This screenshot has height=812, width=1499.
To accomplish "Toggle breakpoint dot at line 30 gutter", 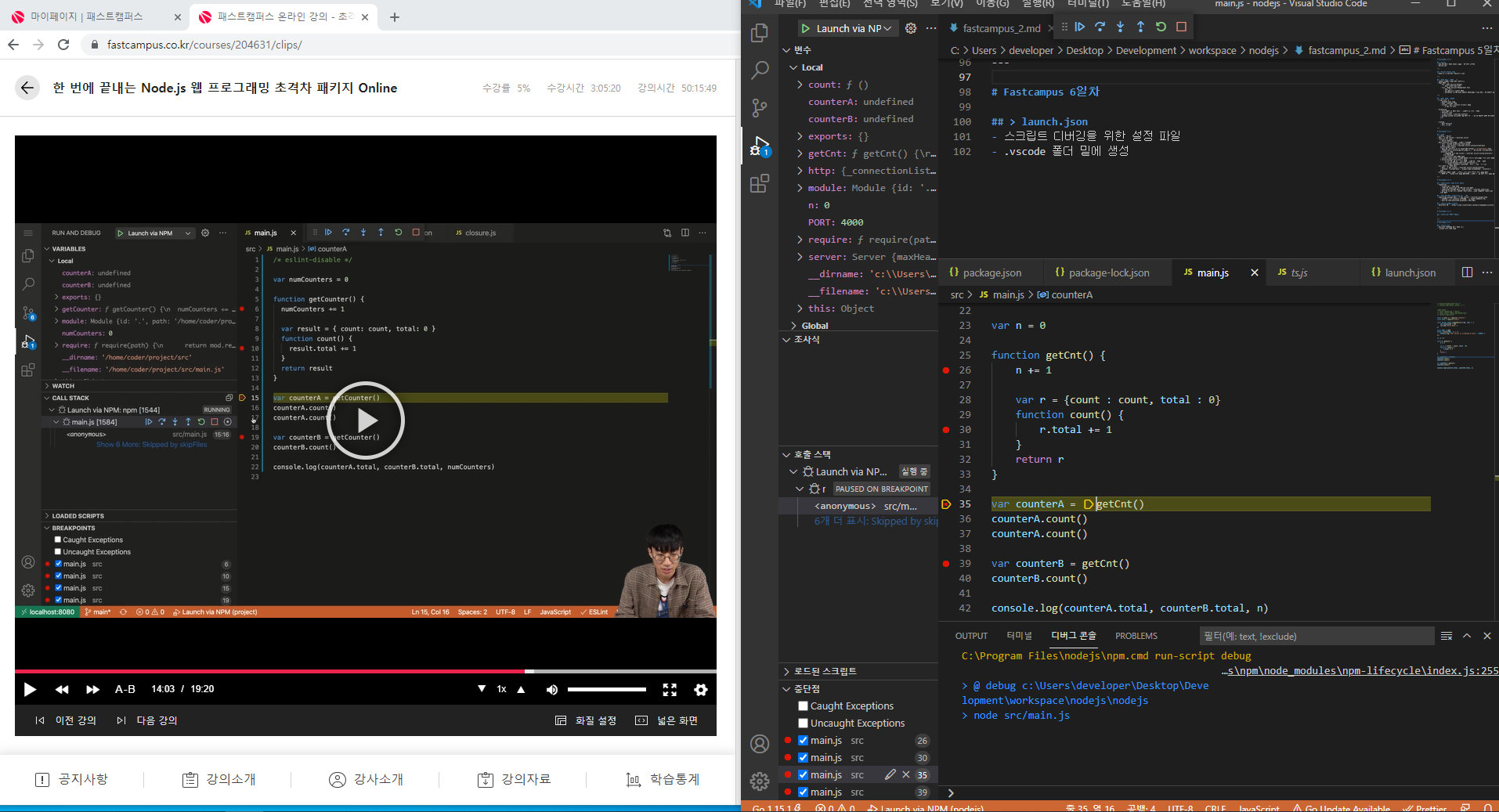I will click(x=946, y=429).
